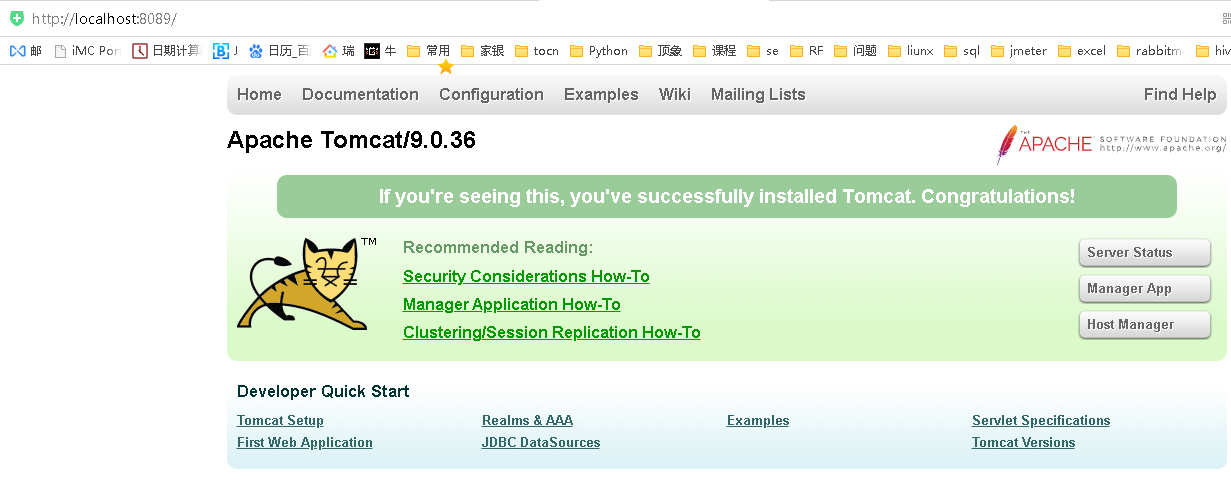Open the 顶象 bookmarks folder
The width and height of the screenshot is (1231, 485).
(x=660, y=51)
